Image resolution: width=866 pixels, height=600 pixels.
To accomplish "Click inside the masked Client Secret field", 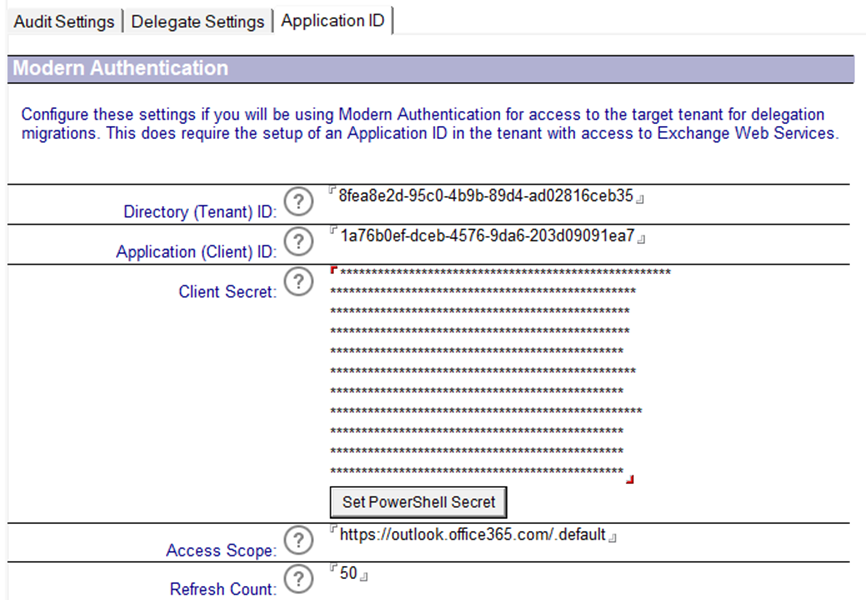I will [x=480, y=372].
